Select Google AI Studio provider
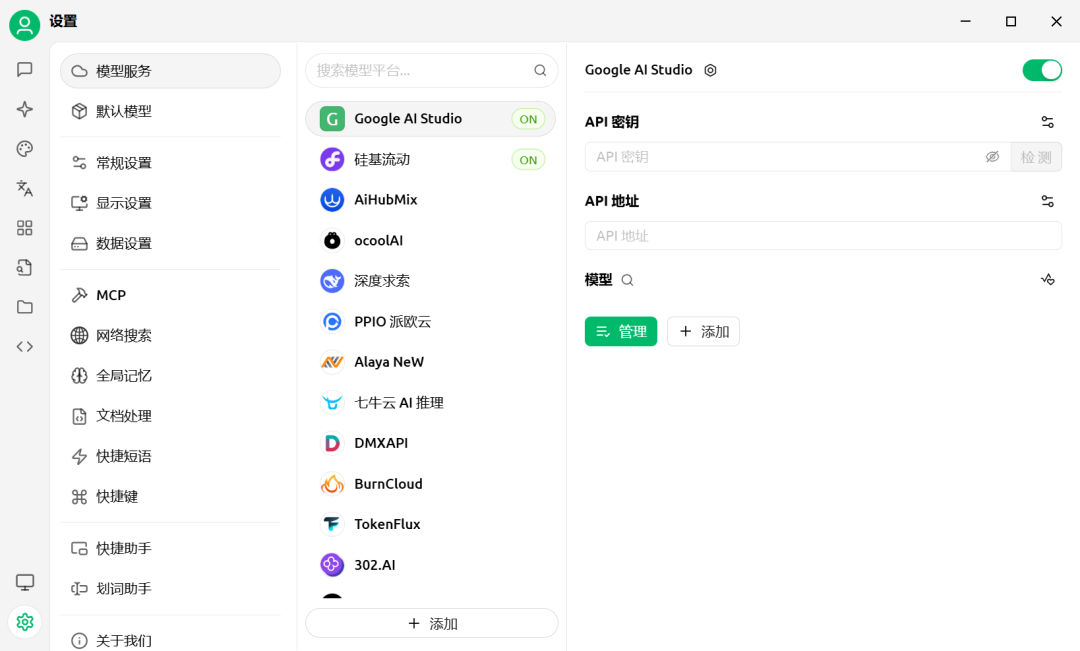1080x651 pixels. pyautogui.click(x=430, y=118)
